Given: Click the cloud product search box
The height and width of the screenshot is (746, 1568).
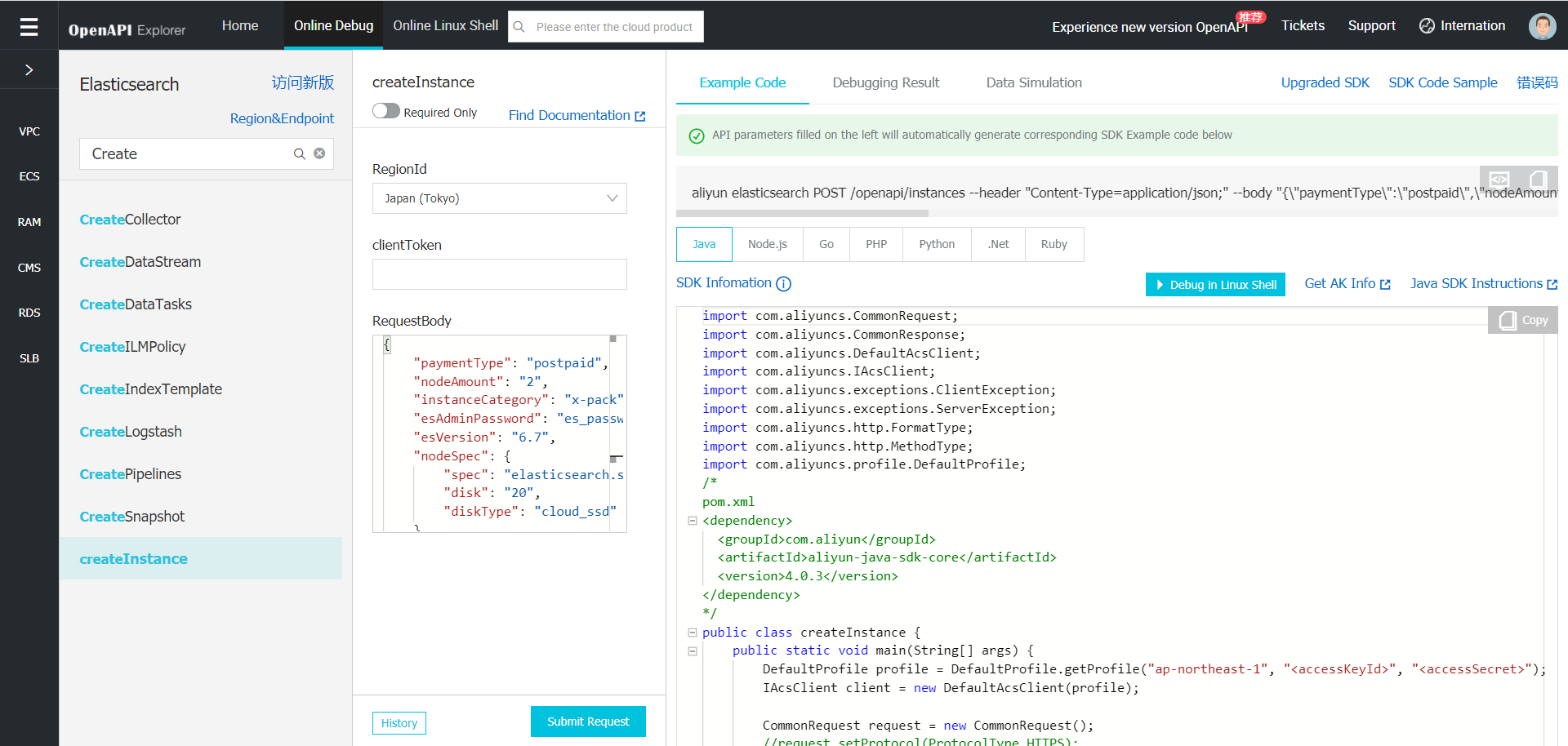Looking at the screenshot, I should click(x=606, y=27).
